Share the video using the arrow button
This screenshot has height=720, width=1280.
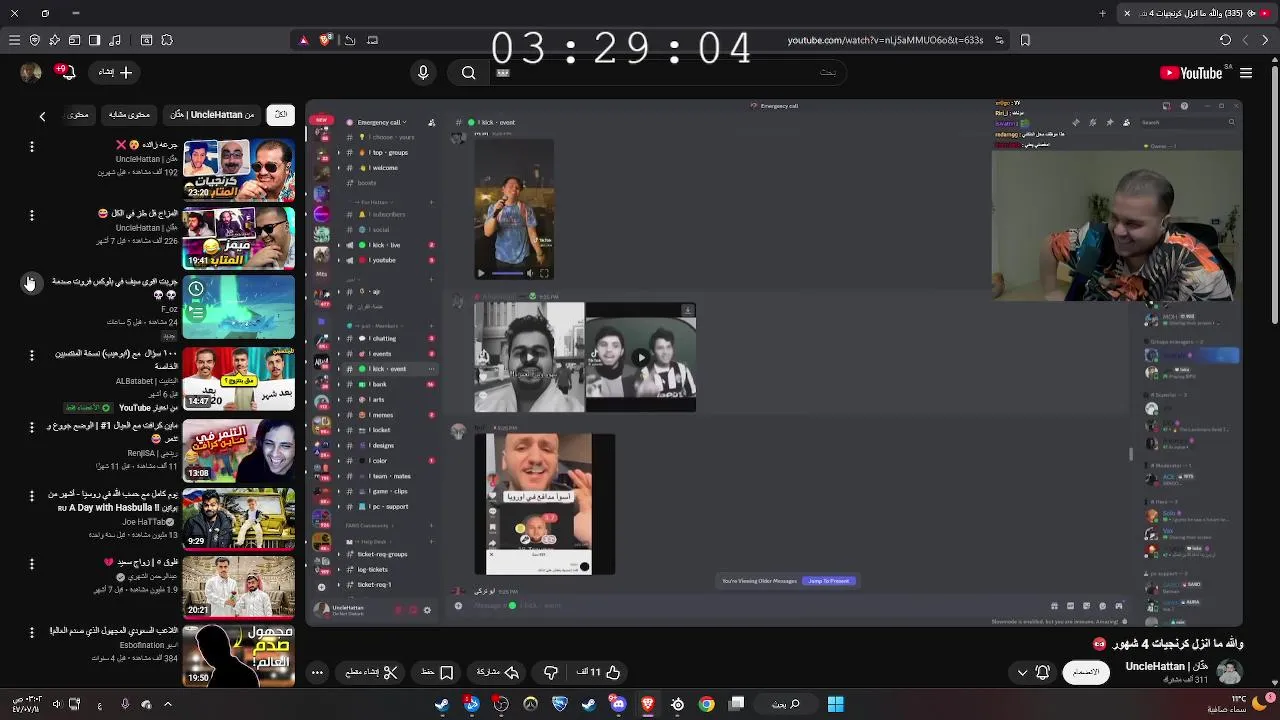coord(498,672)
